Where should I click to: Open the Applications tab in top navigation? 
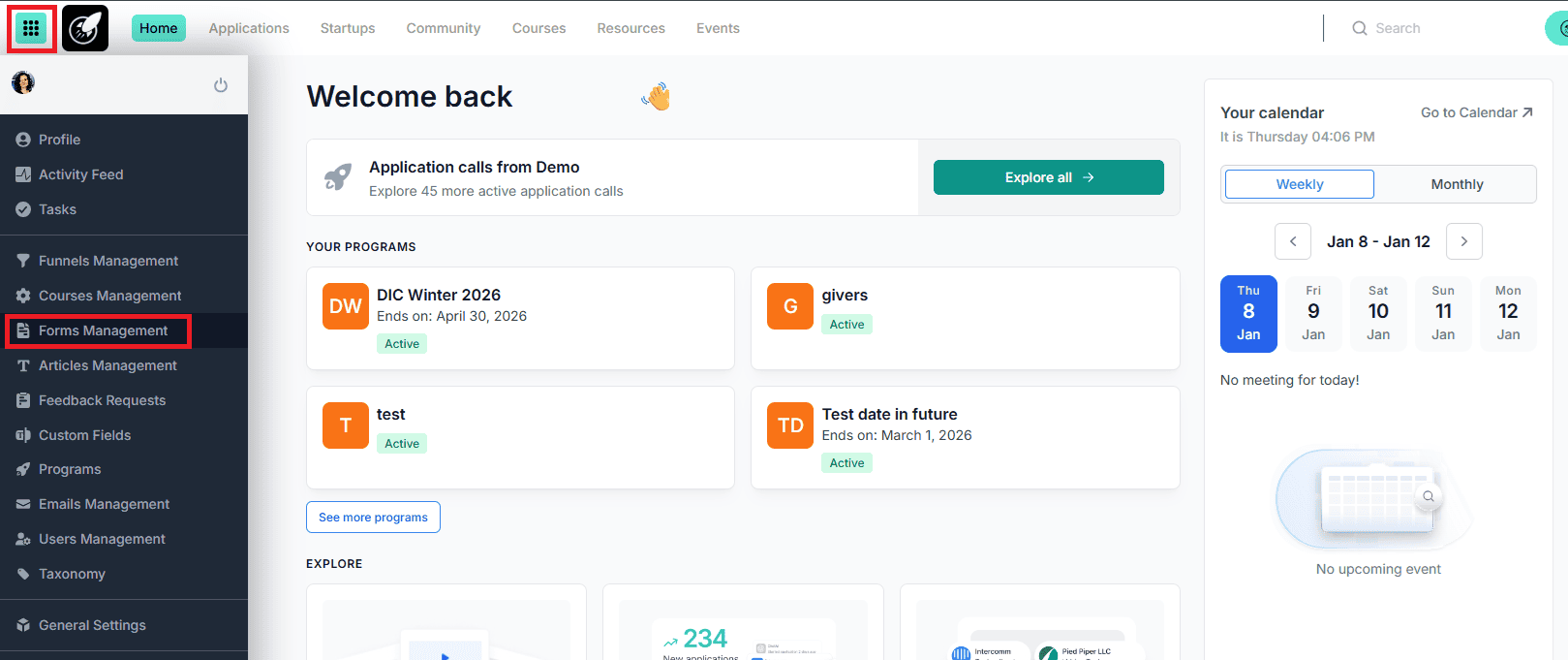coord(249,28)
